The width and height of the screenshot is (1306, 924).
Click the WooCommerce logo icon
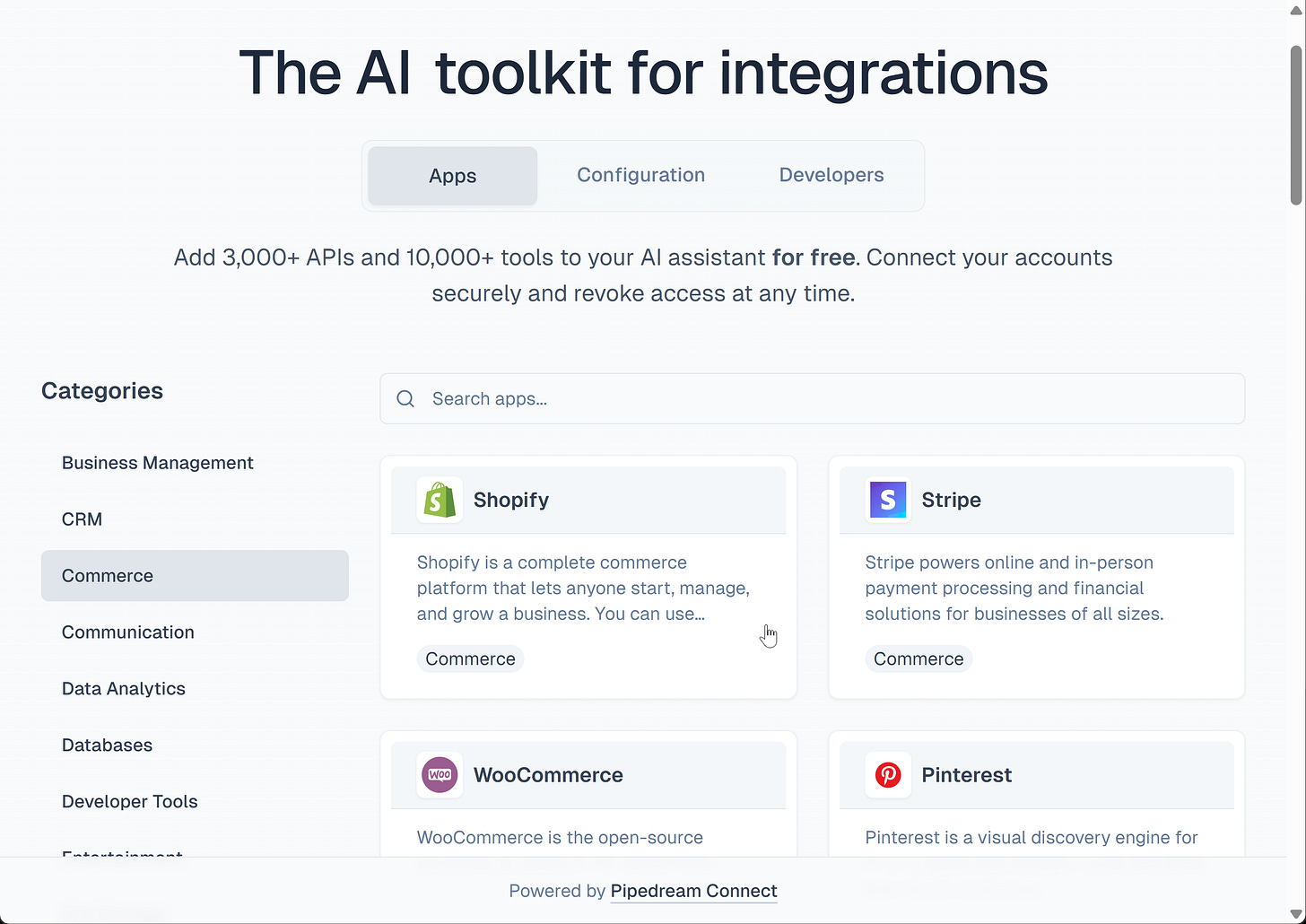439,775
